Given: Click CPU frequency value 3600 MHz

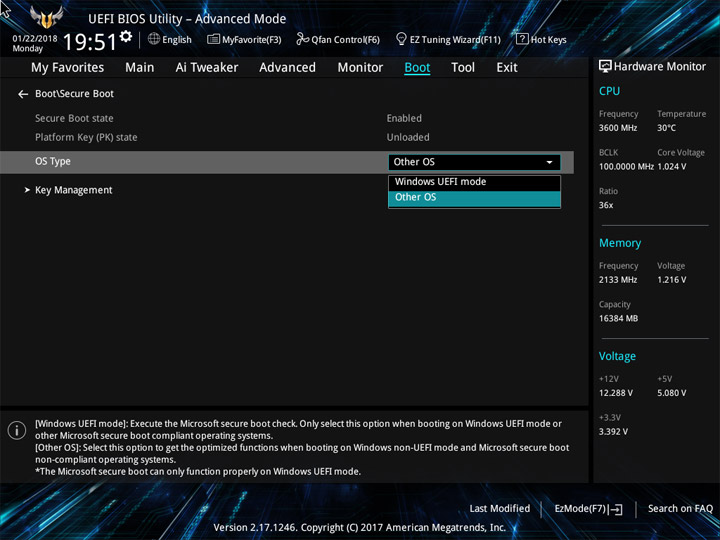Looking at the screenshot, I should (x=618, y=128).
